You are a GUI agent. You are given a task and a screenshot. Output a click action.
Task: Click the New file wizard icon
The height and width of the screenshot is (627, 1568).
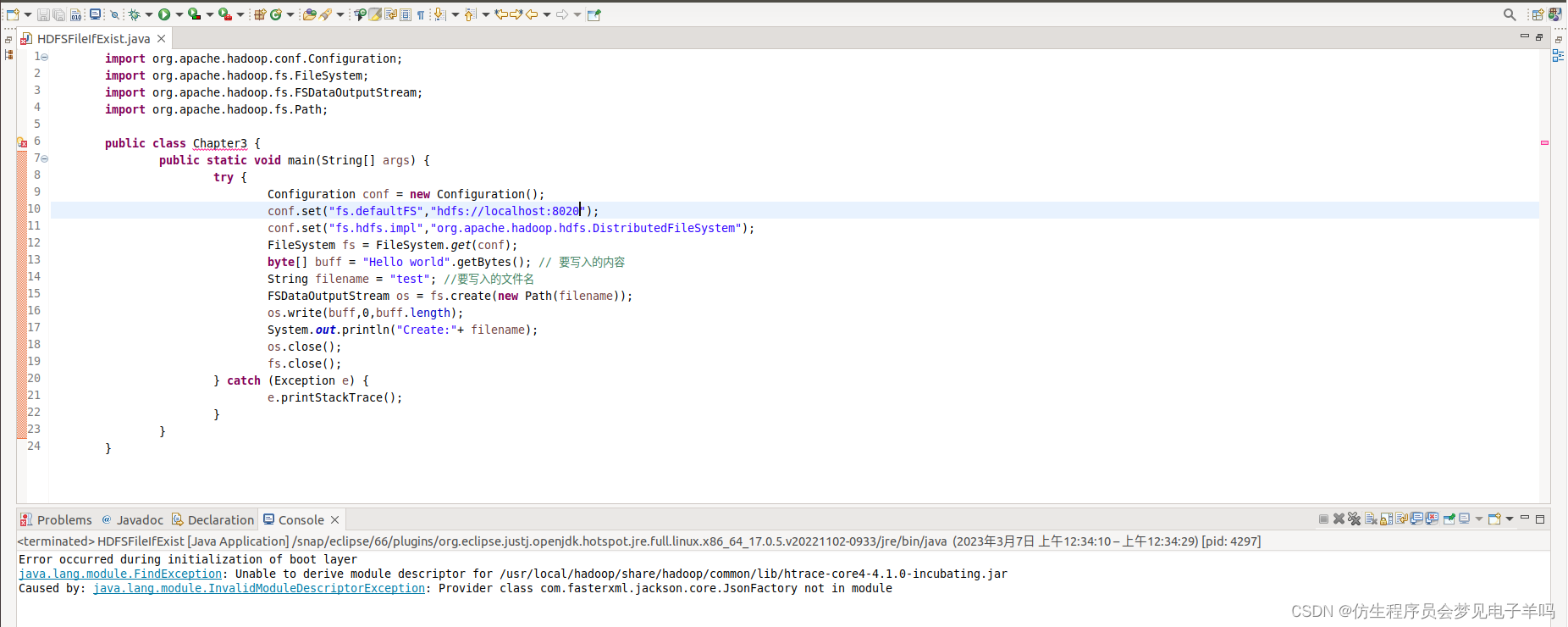[x=13, y=14]
